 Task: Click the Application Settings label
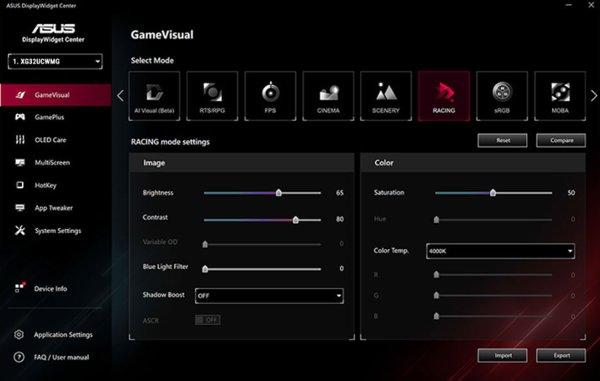coord(63,335)
